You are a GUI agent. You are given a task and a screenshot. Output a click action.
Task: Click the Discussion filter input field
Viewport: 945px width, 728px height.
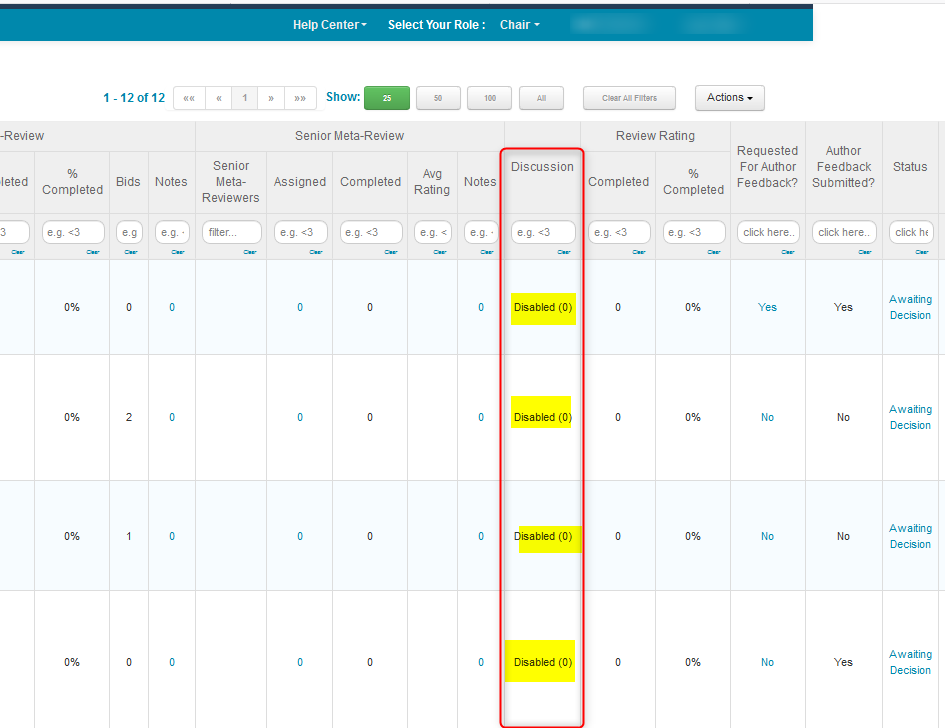tap(543, 232)
